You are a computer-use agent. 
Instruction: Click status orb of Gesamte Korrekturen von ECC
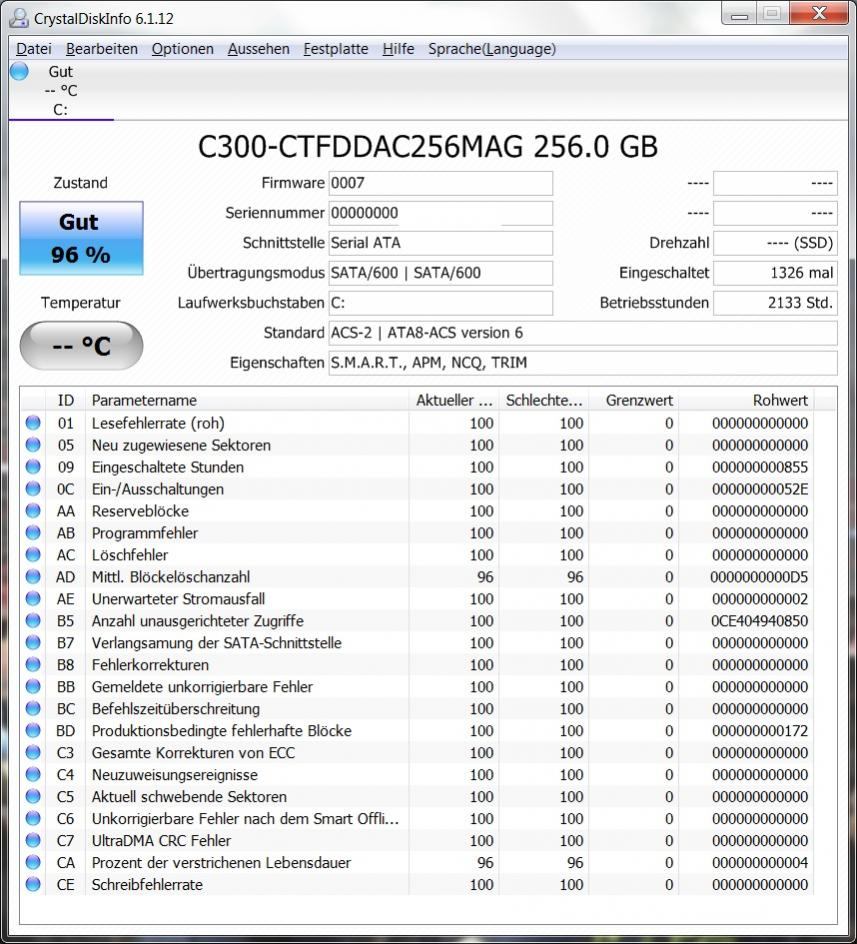[33, 753]
